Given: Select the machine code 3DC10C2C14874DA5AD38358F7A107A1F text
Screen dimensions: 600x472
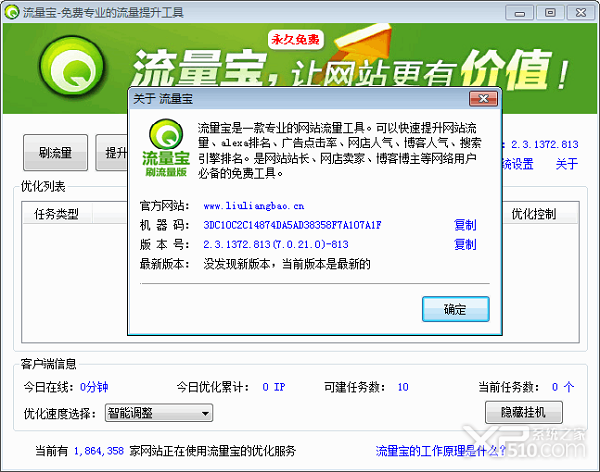Looking at the screenshot, I should point(292,225).
